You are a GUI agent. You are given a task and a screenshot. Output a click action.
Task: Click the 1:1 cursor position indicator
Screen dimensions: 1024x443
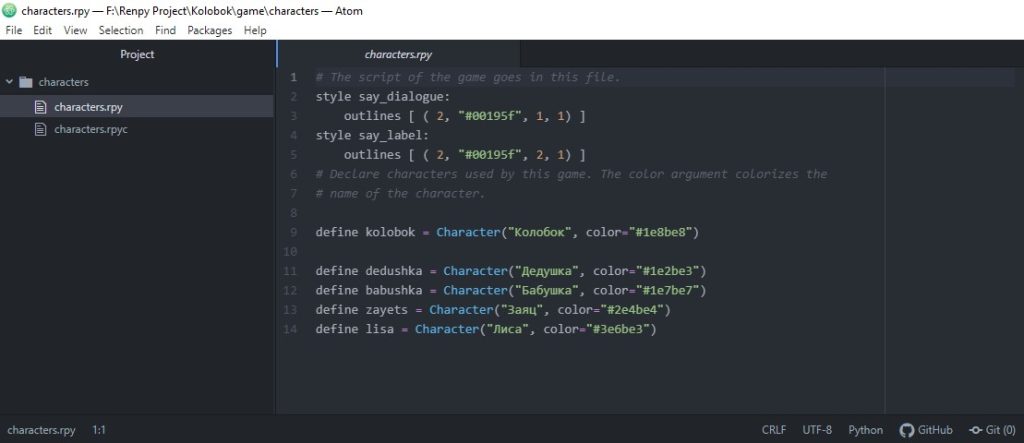pos(99,430)
